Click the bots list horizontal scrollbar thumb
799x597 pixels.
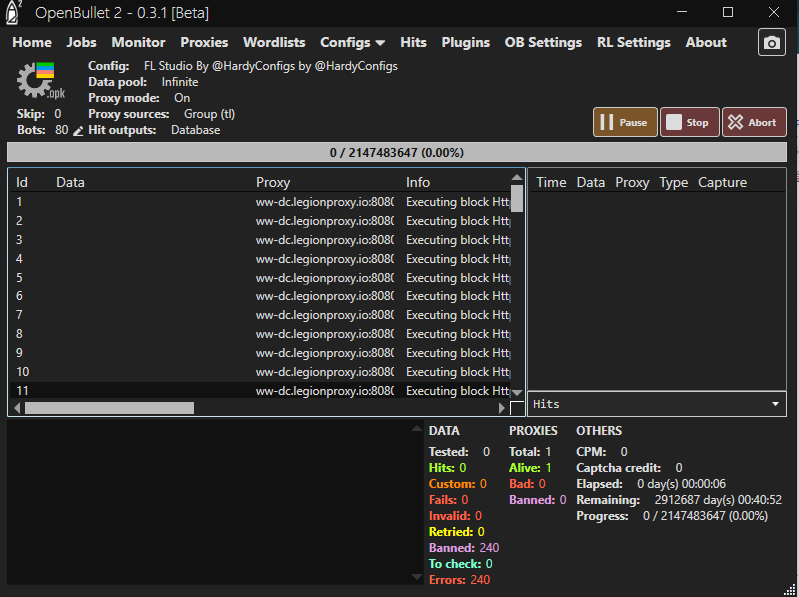click(x=110, y=408)
